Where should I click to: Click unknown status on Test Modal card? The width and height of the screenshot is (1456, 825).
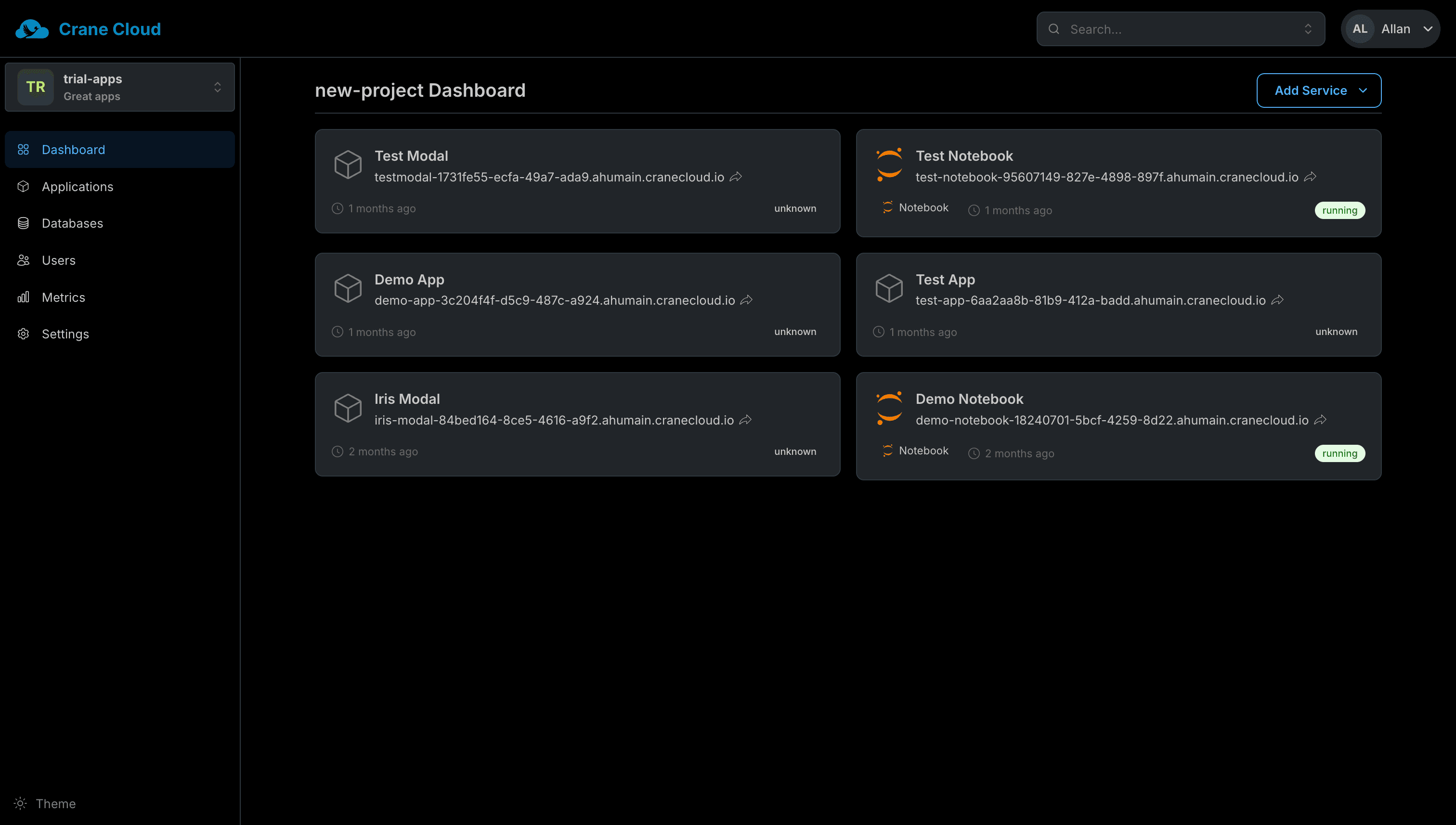click(x=795, y=208)
